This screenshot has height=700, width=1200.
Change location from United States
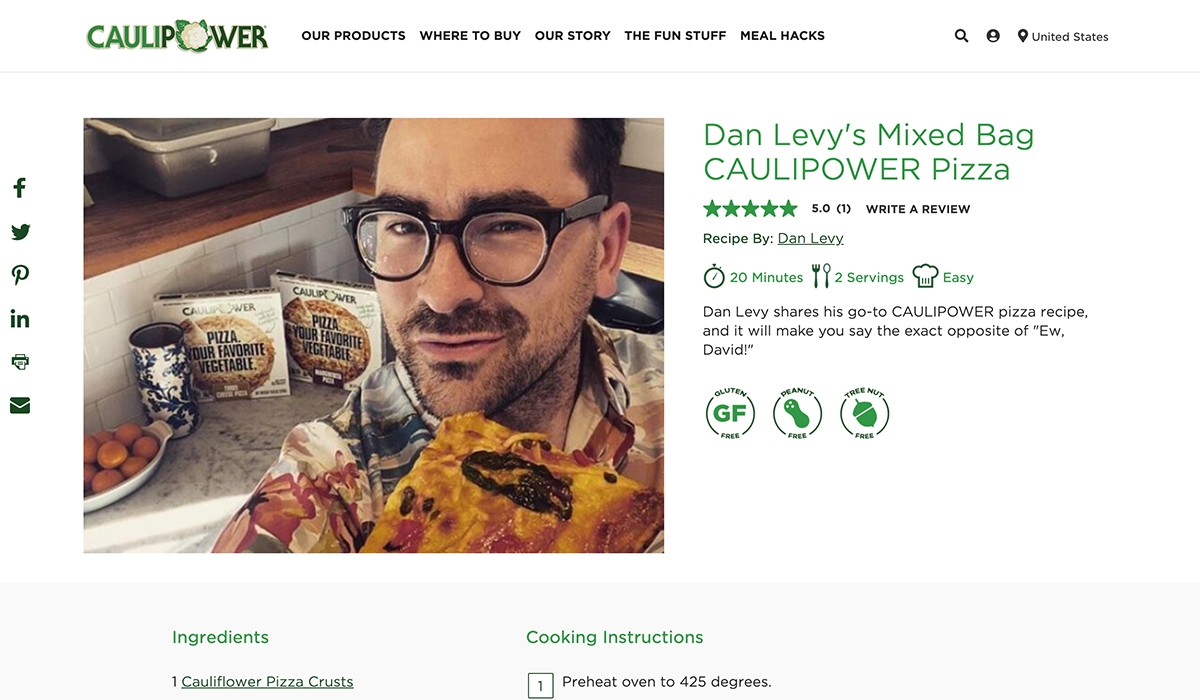pos(1063,36)
